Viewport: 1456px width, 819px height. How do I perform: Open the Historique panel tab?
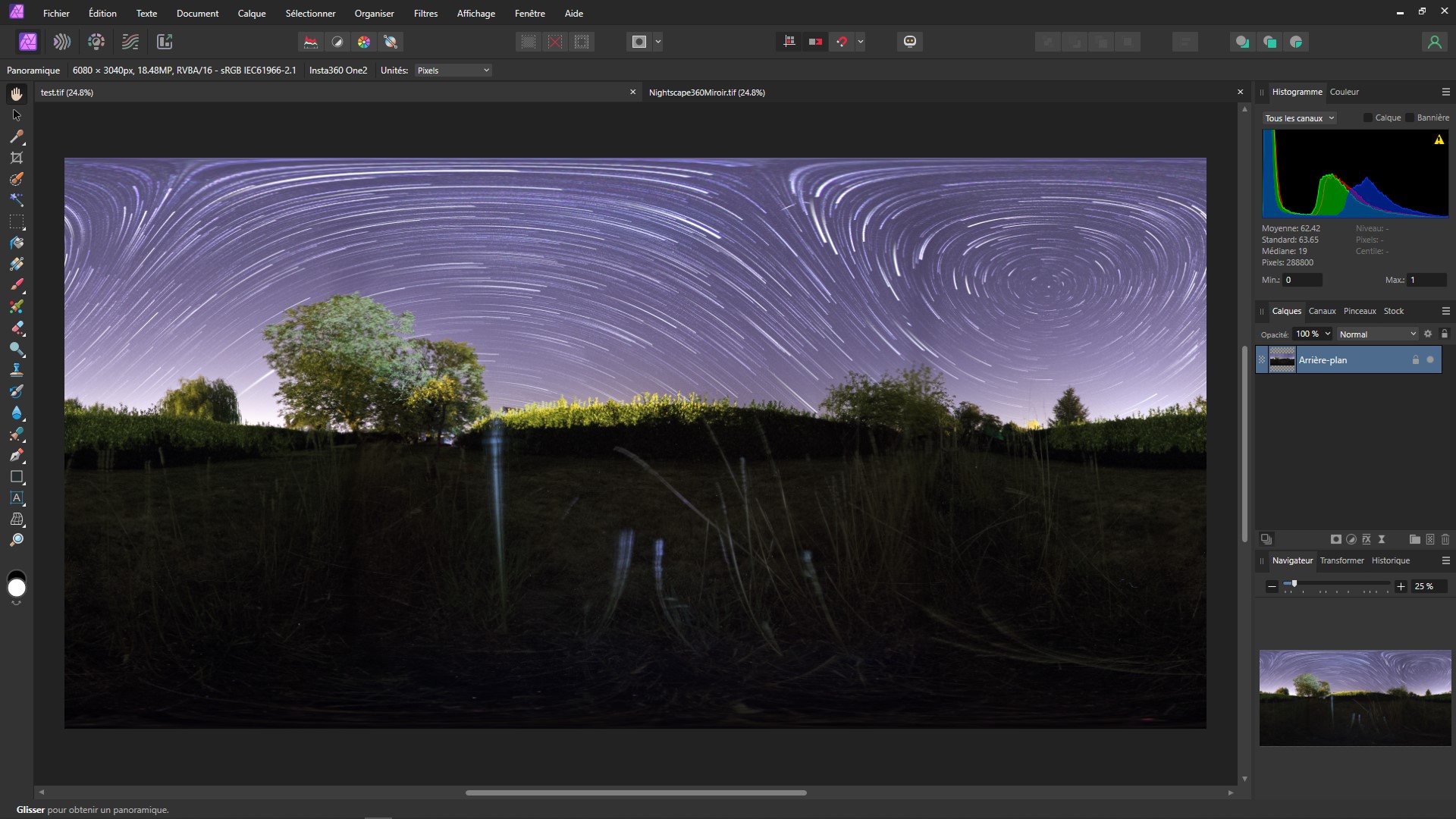click(x=1391, y=560)
